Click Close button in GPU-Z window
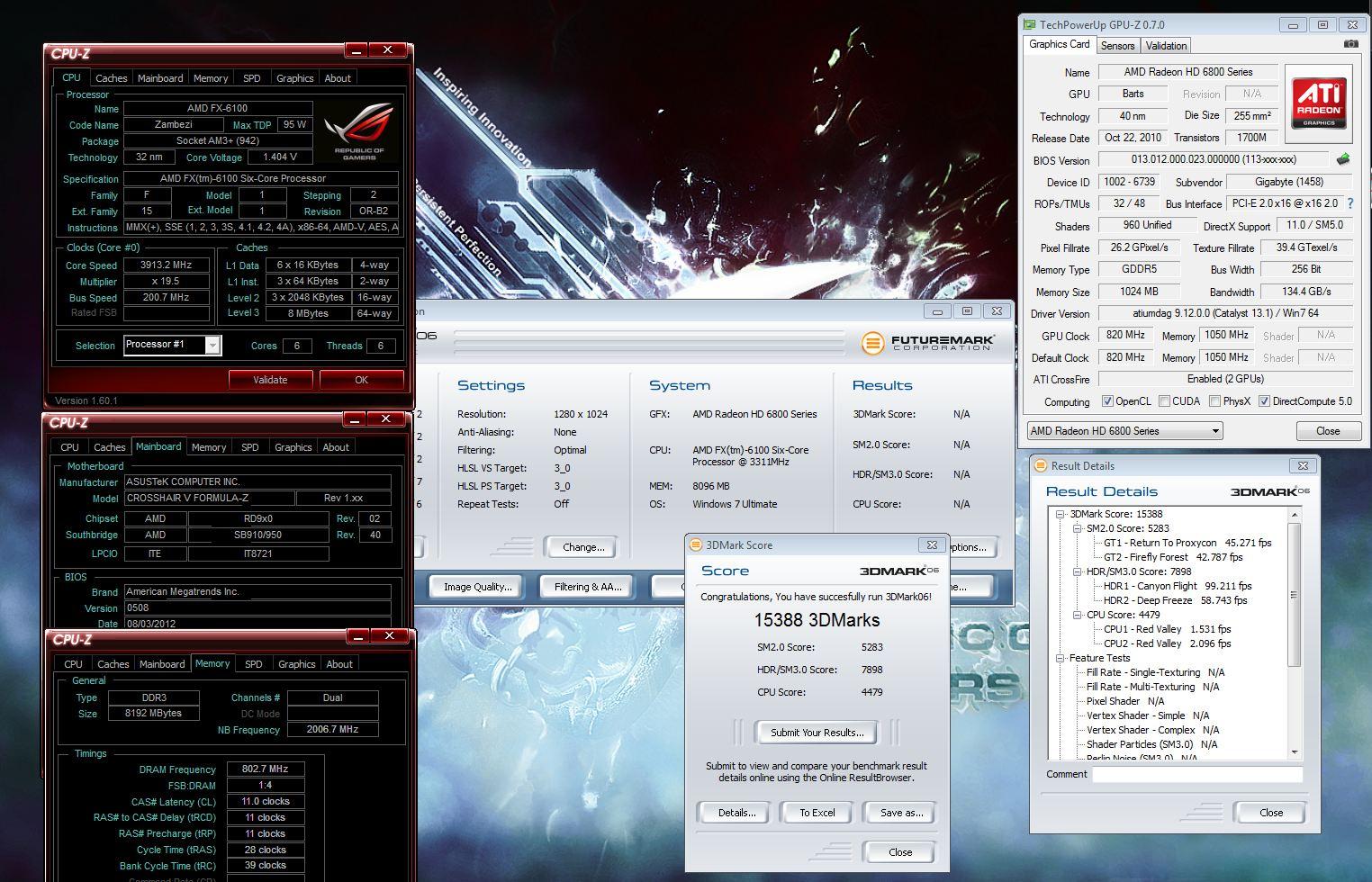The image size is (1372, 882). coord(1328,431)
